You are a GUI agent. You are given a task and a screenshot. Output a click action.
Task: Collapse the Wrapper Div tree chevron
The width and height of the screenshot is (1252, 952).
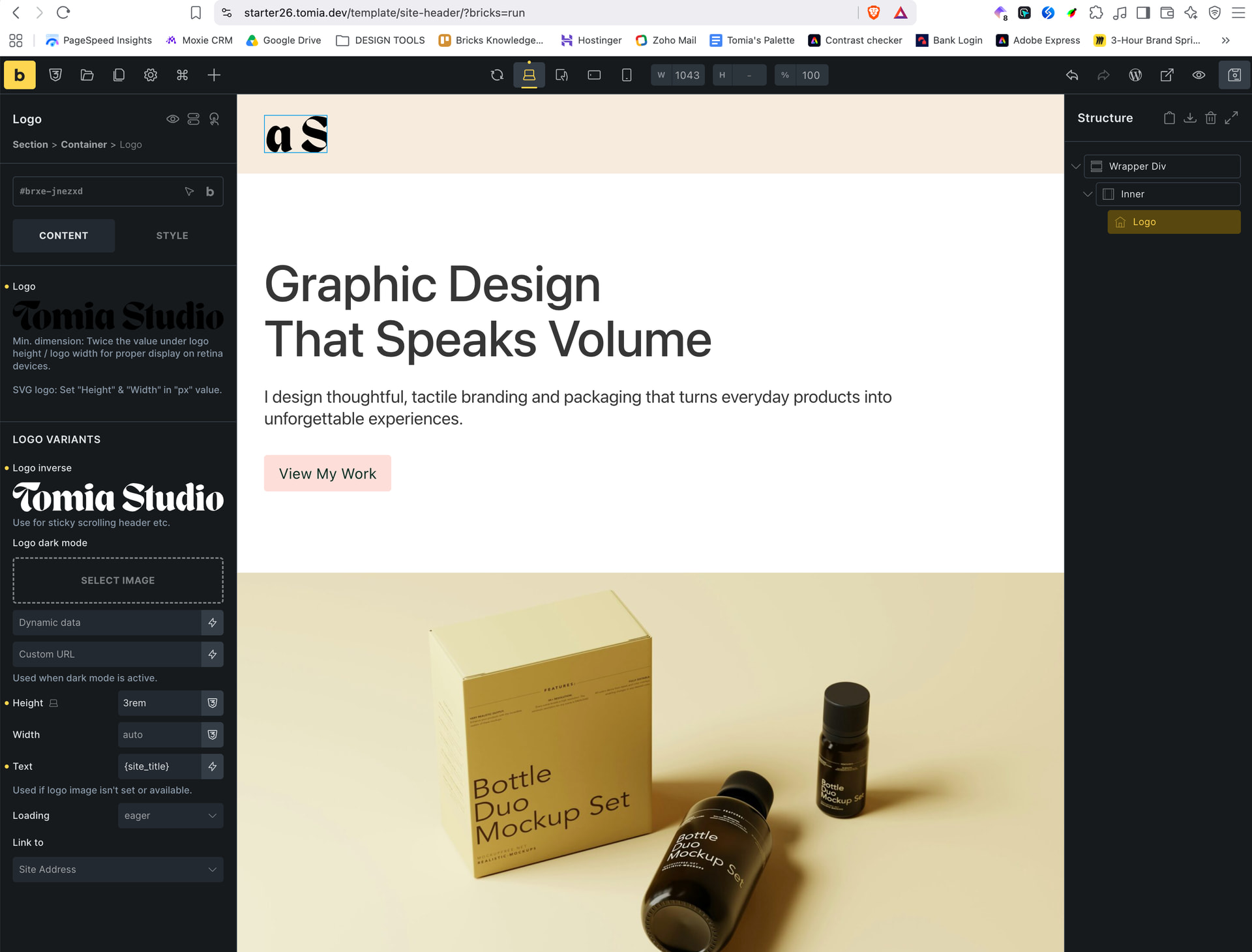1076,166
